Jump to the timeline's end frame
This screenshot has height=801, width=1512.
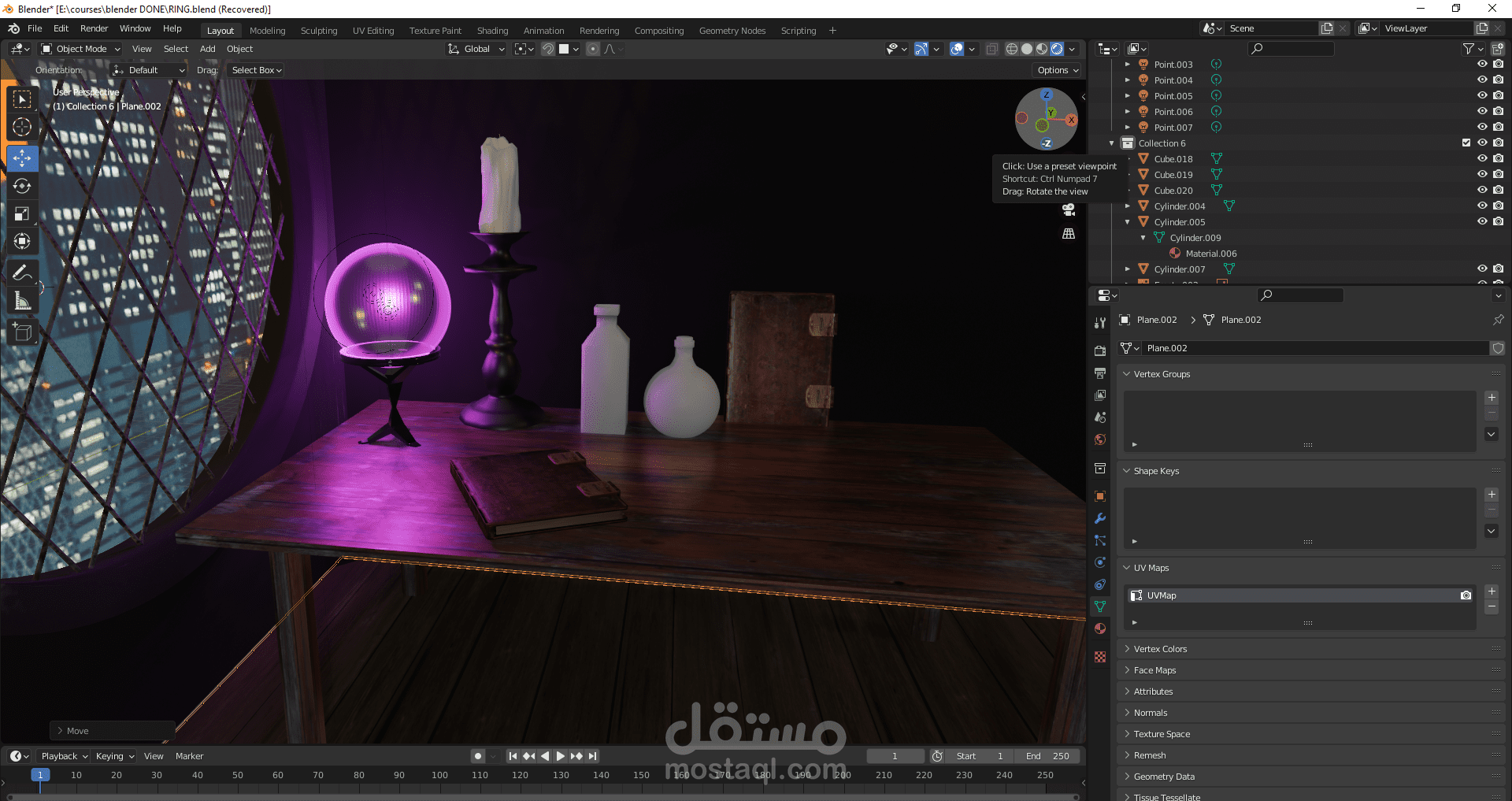593,756
